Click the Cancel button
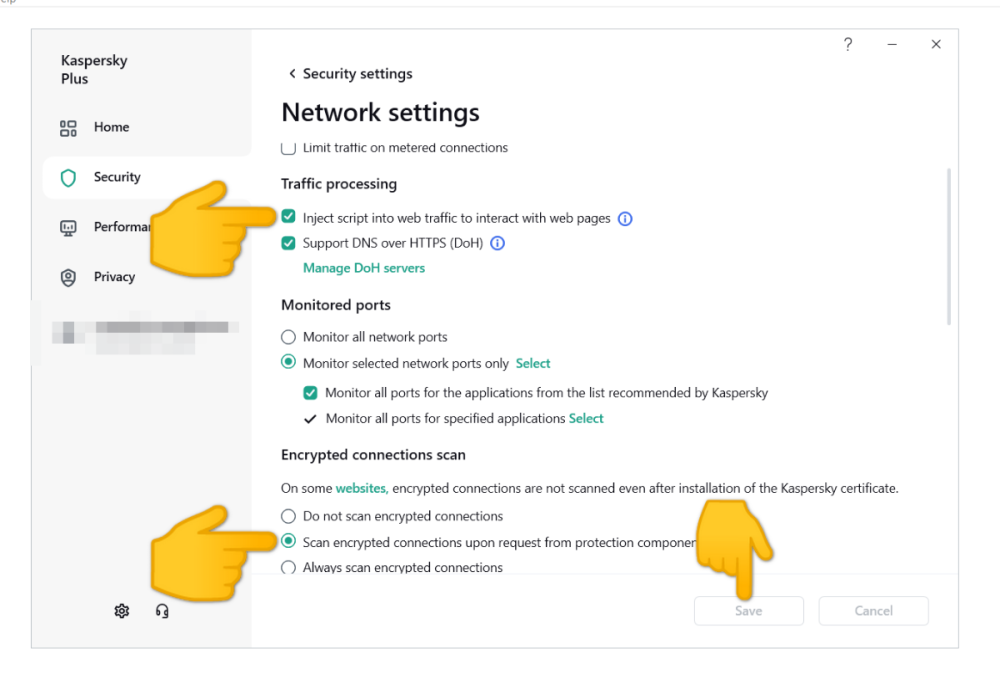1000x688 pixels. (x=873, y=611)
